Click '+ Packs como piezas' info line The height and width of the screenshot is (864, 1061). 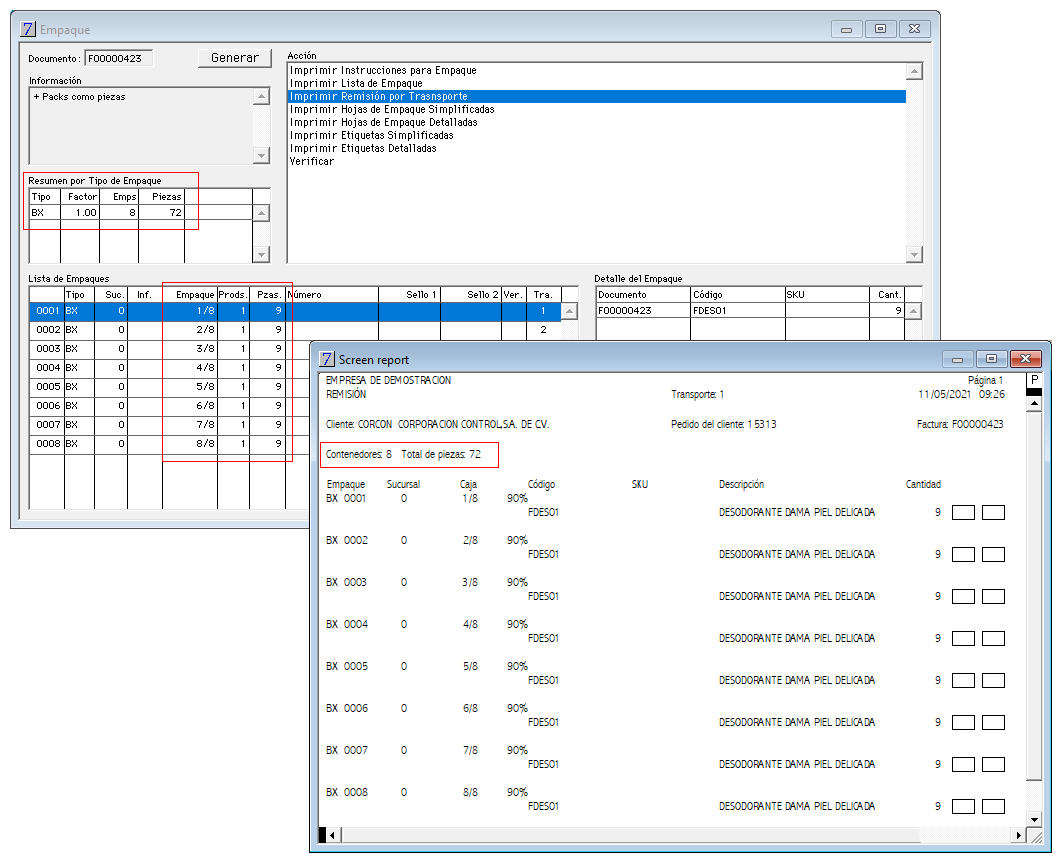click(x=80, y=97)
